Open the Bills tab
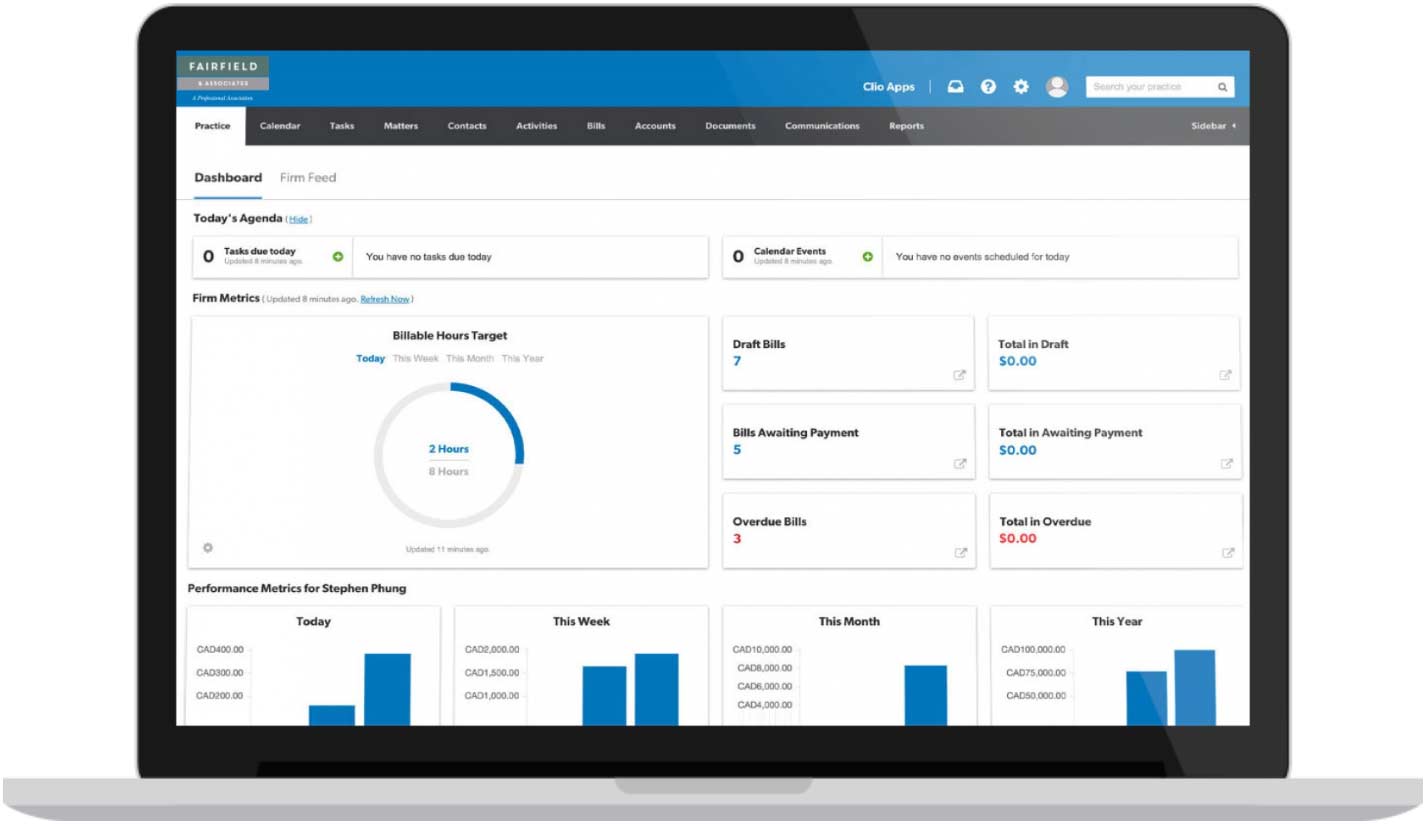 pyautogui.click(x=596, y=126)
